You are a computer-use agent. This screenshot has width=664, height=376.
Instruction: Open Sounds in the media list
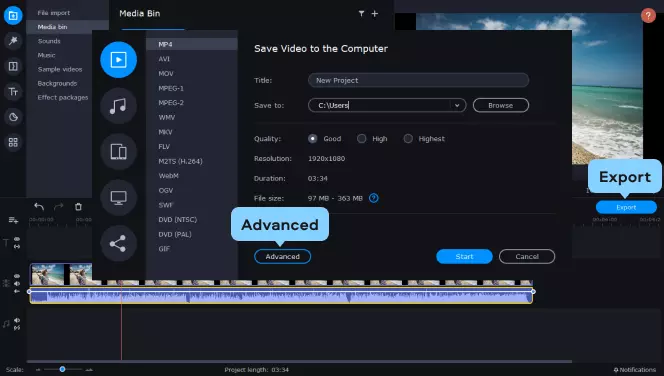49,41
